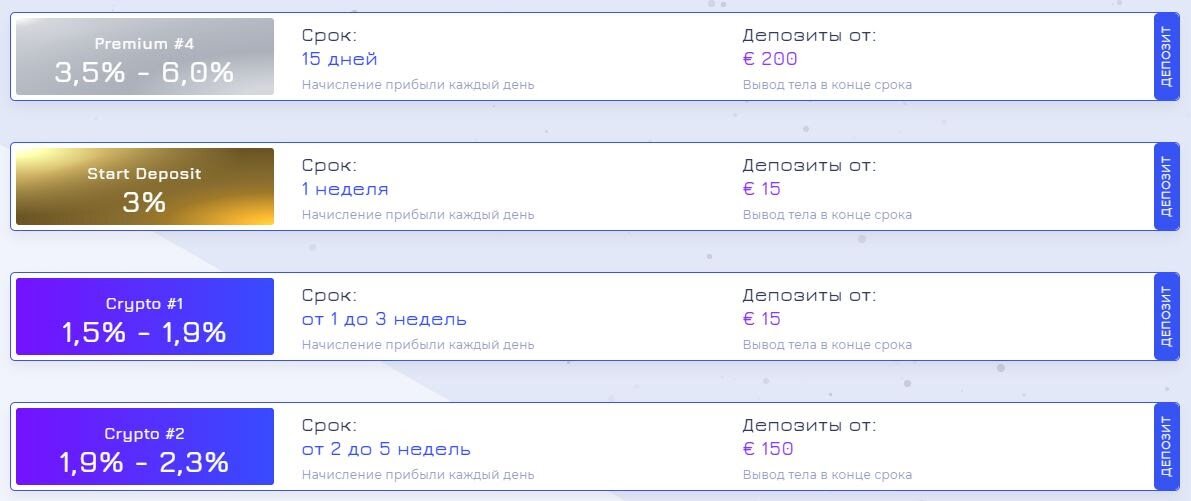Select the silver Premium #4 plan badge
Screen dimensions: 1191x501
145,57
